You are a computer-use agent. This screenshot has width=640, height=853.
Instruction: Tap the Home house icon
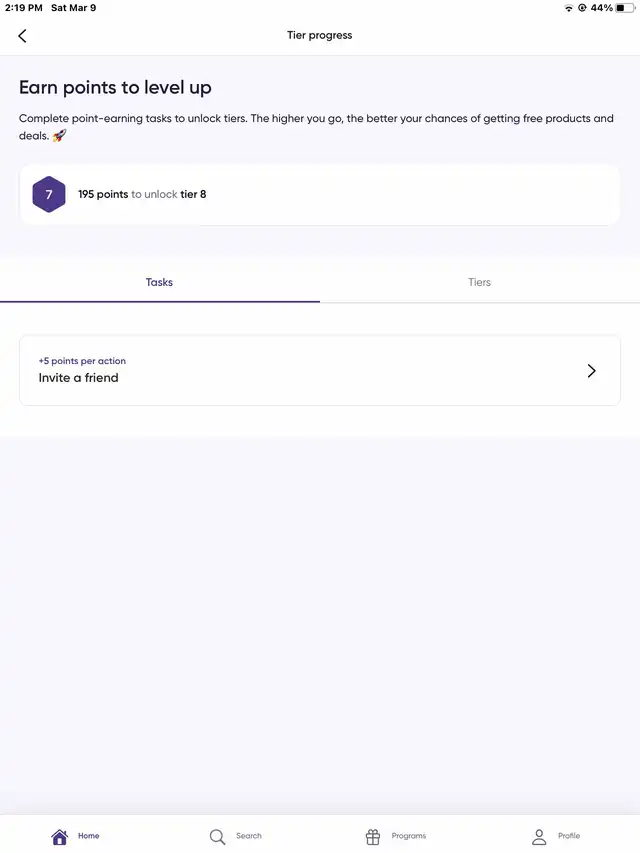(60, 837)
